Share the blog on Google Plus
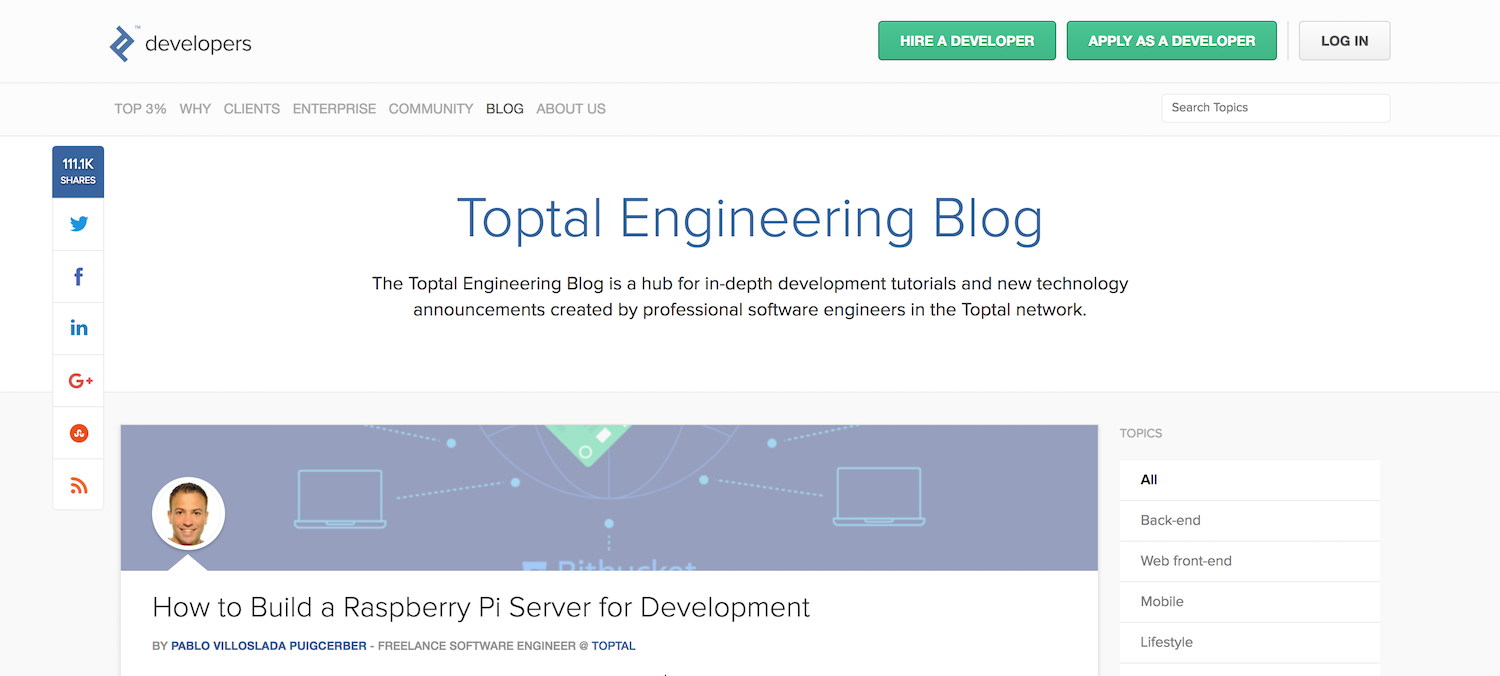The image size is (1500, 676). [78, 381]
